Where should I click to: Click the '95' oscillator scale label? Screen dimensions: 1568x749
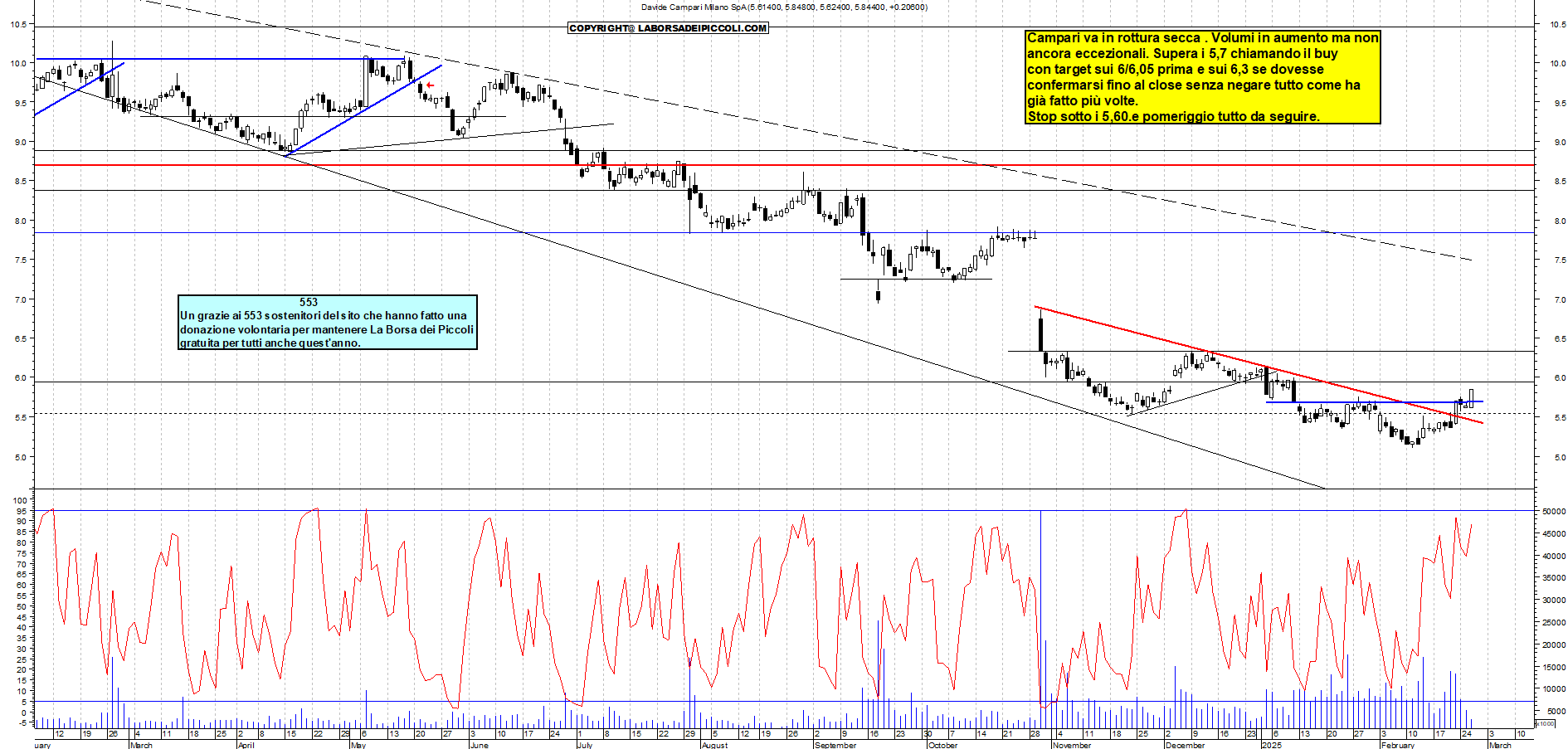[x=22, y=512]
